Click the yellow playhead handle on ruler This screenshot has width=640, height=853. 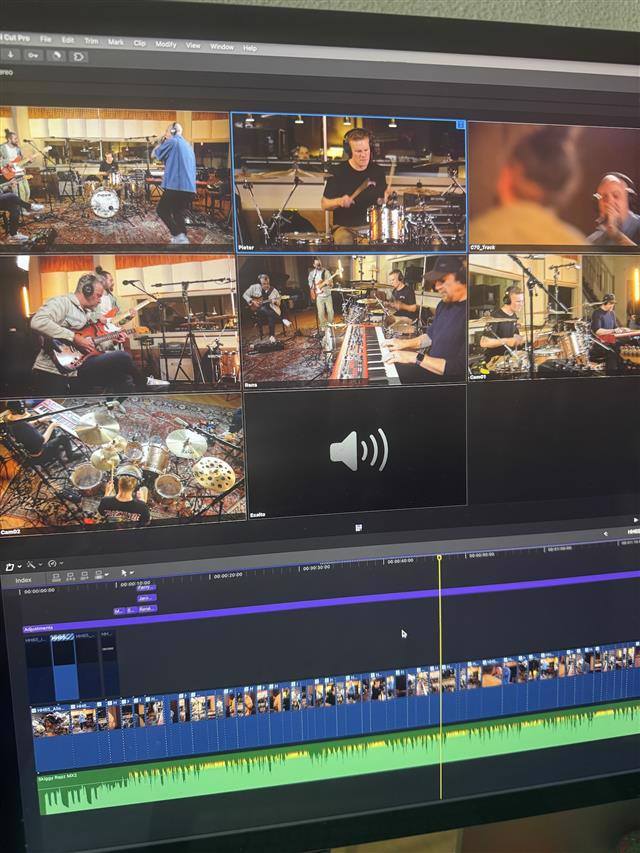click(439, 558)
